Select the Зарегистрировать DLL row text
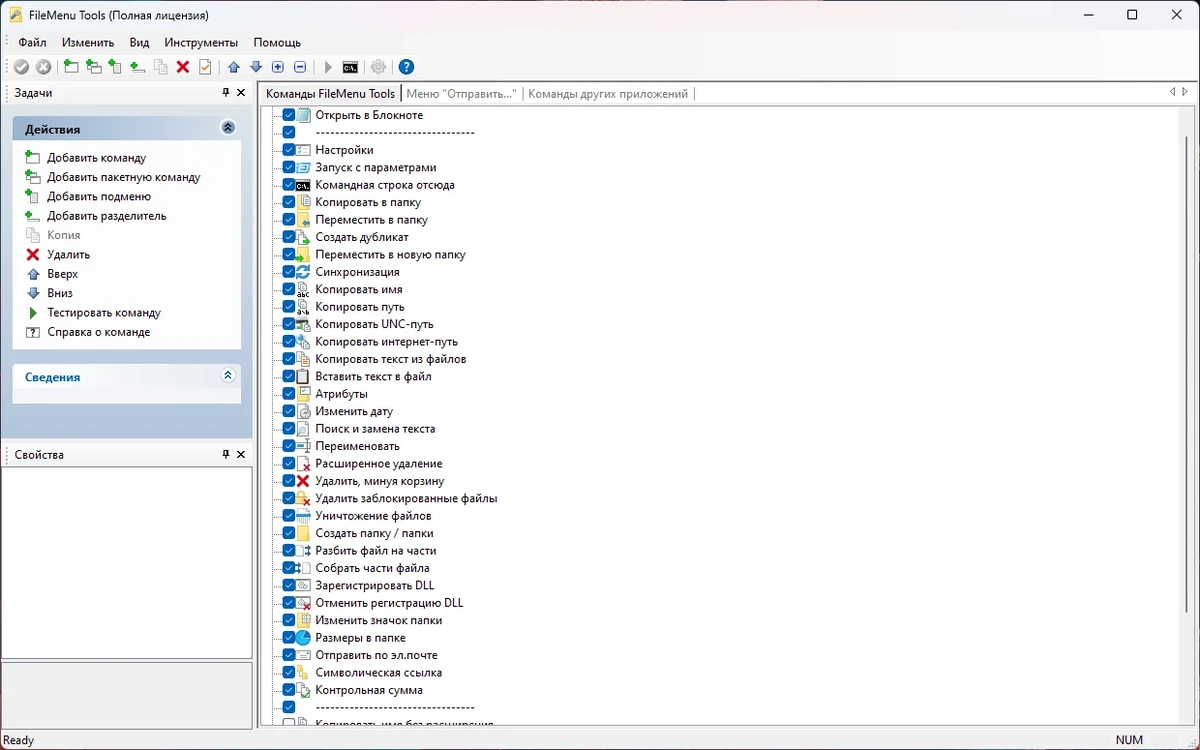Screen dimensions: 1200x750 374,586
